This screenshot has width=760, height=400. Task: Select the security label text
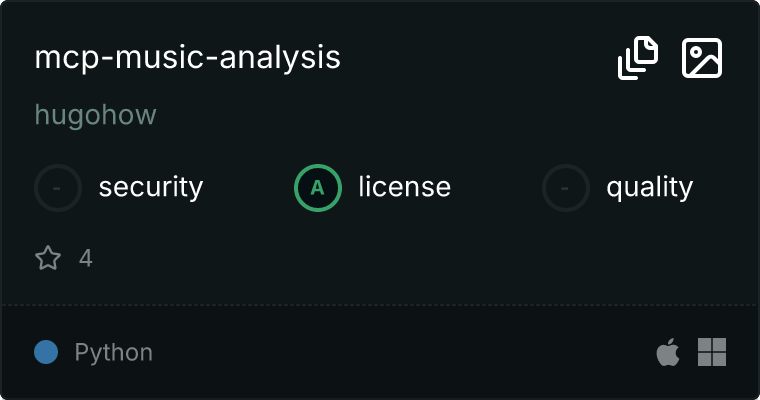click(x=151, y=187)
